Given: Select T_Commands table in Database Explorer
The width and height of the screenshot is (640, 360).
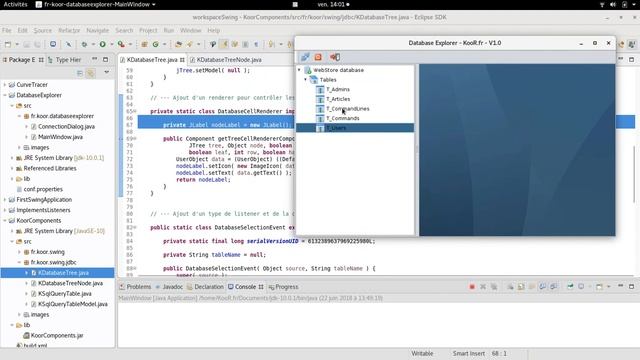Looking at the screenshot, I should click(x=342, y=118).
